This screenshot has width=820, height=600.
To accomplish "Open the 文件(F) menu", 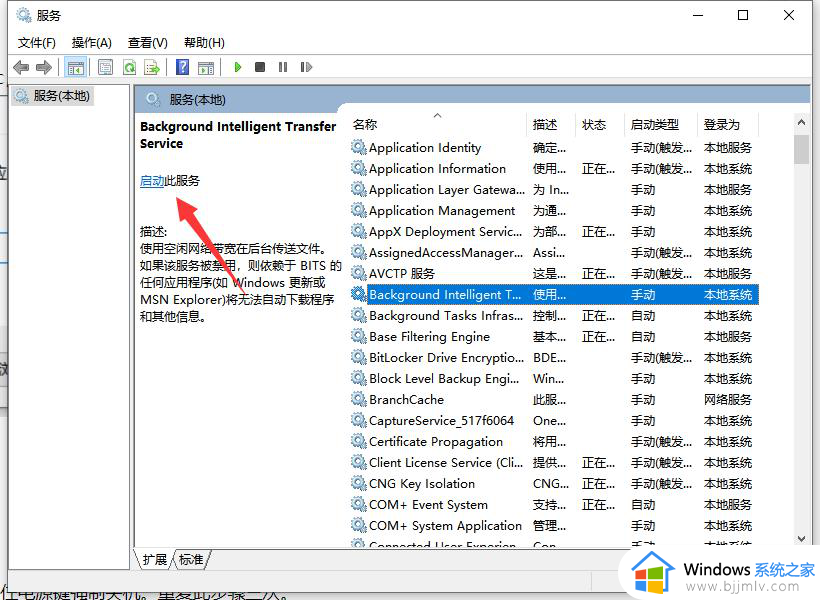I will 37,43.
